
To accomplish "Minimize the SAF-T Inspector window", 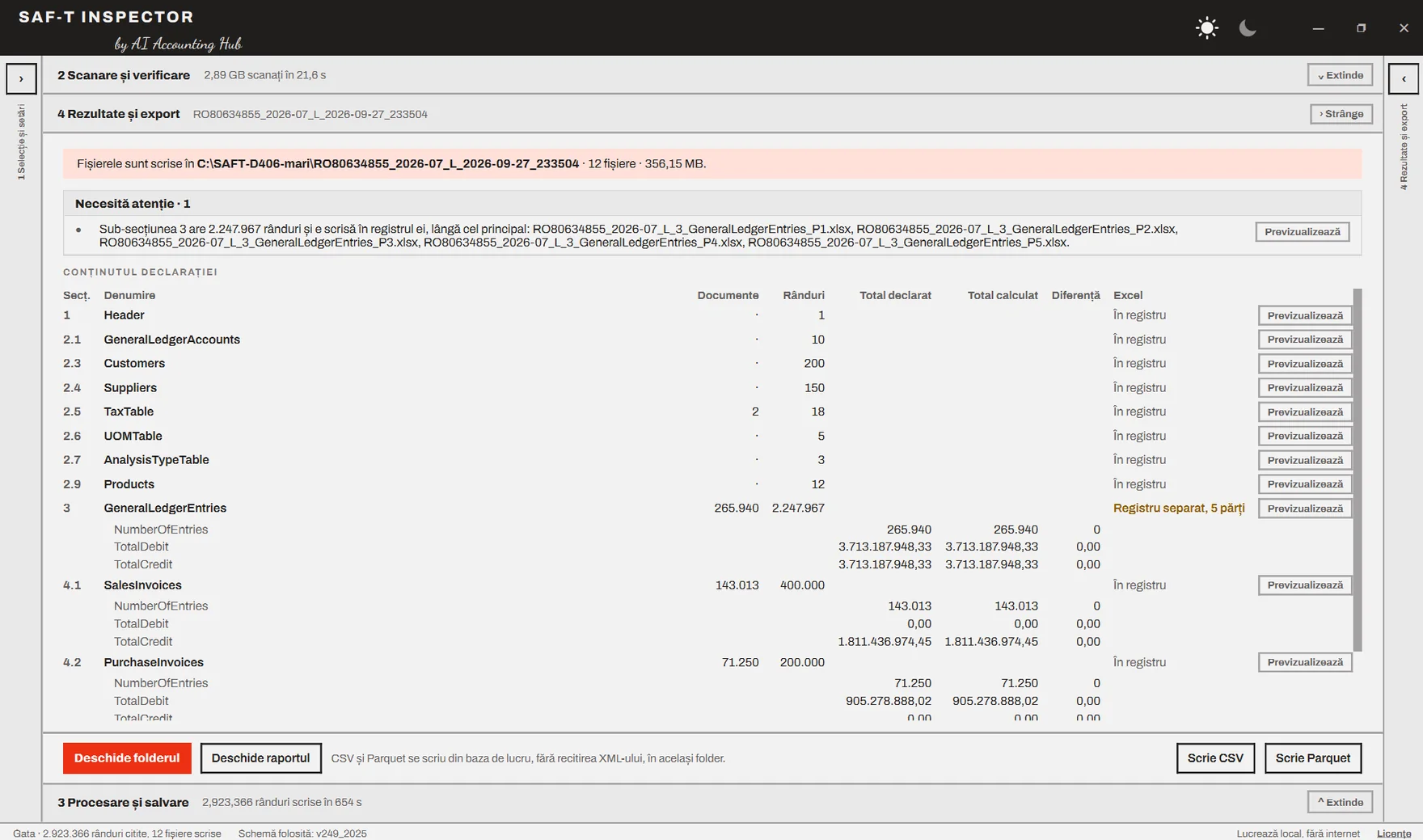I will [x=1319, y=28].
